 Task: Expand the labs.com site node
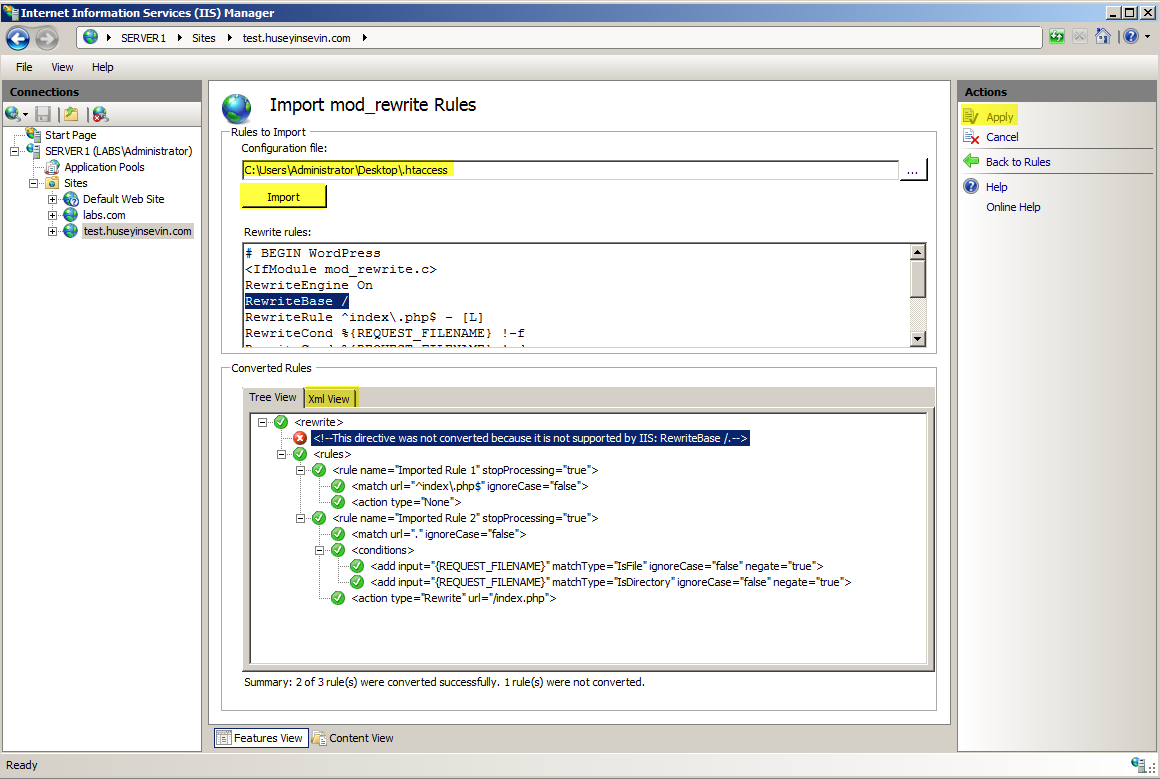[53, 215]
